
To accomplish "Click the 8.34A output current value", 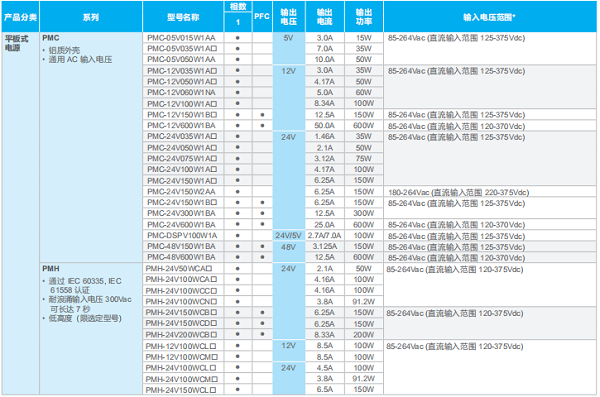I will point(324,103).
